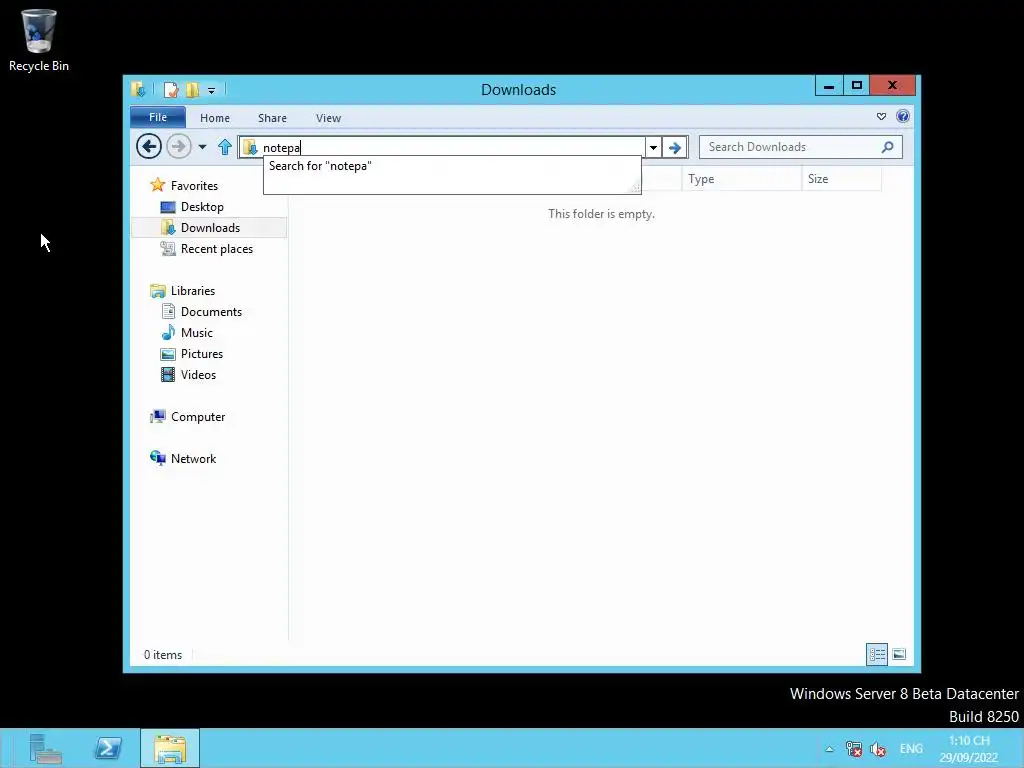Screen dimensions: 1024x768
Task: Launch PowerShell from the taskbar
Action: (108, 748)
